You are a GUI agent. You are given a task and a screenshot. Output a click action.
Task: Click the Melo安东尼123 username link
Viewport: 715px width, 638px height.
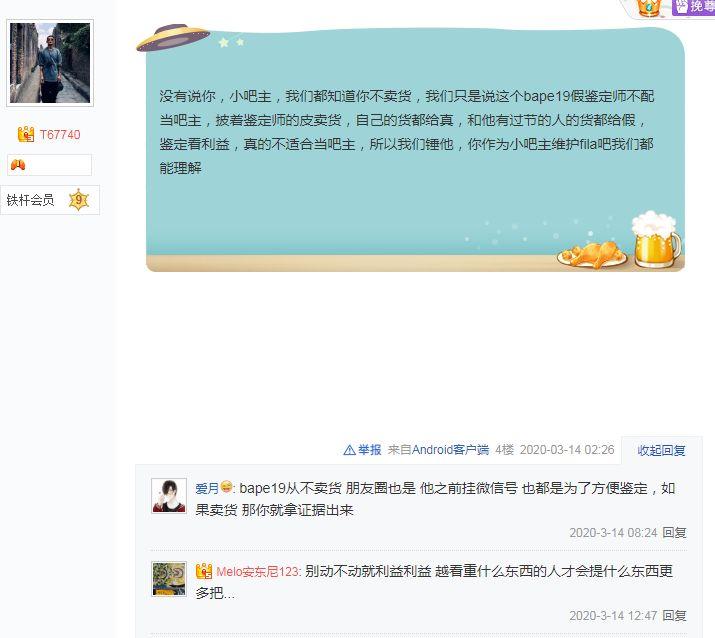pos(258,571)
